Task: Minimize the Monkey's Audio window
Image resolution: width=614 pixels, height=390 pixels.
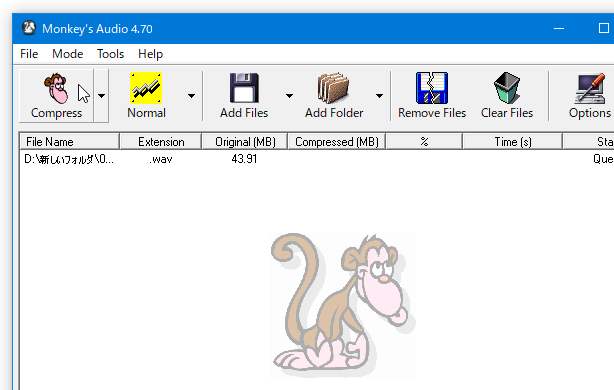Action: (559, 28)
